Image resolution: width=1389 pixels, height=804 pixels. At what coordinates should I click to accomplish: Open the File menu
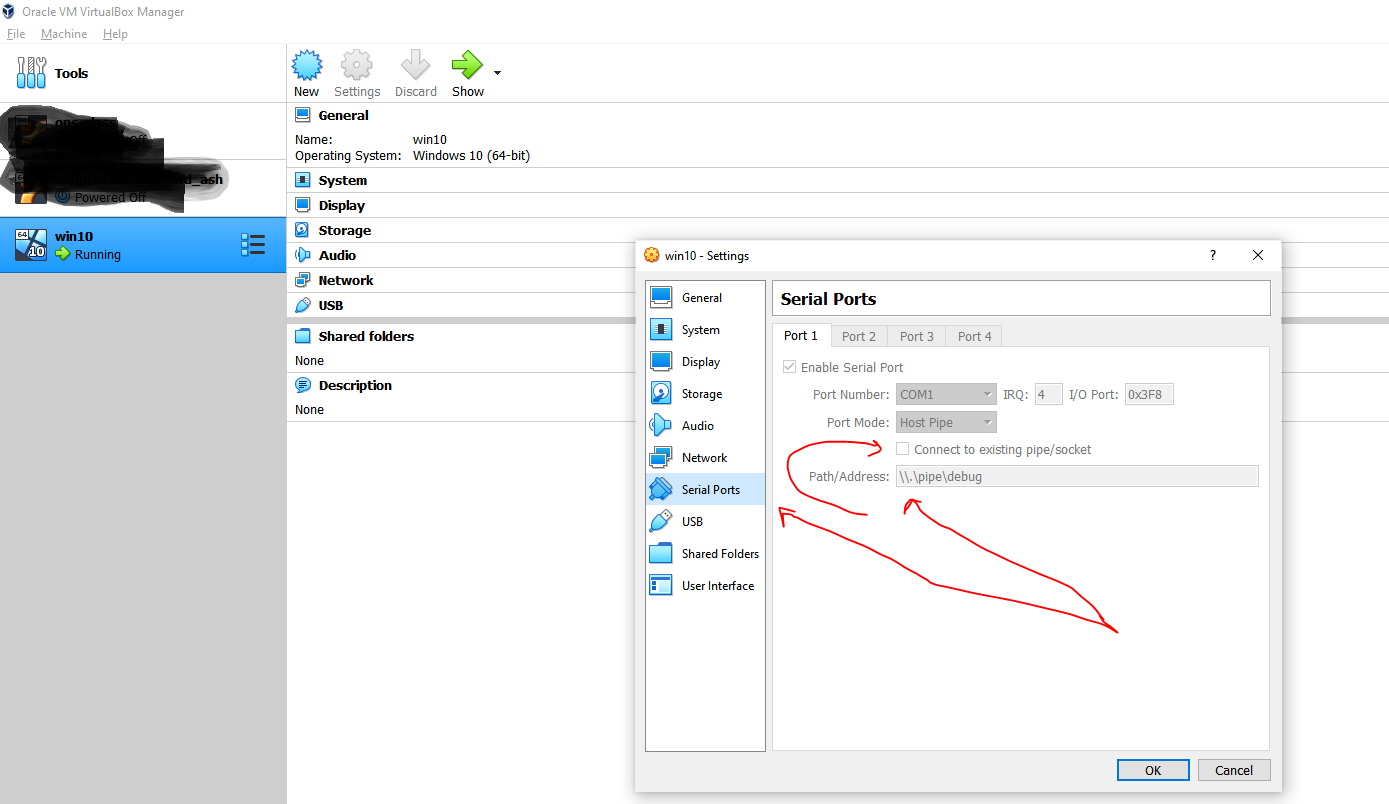pyautogui.click(x=16, y=33)
